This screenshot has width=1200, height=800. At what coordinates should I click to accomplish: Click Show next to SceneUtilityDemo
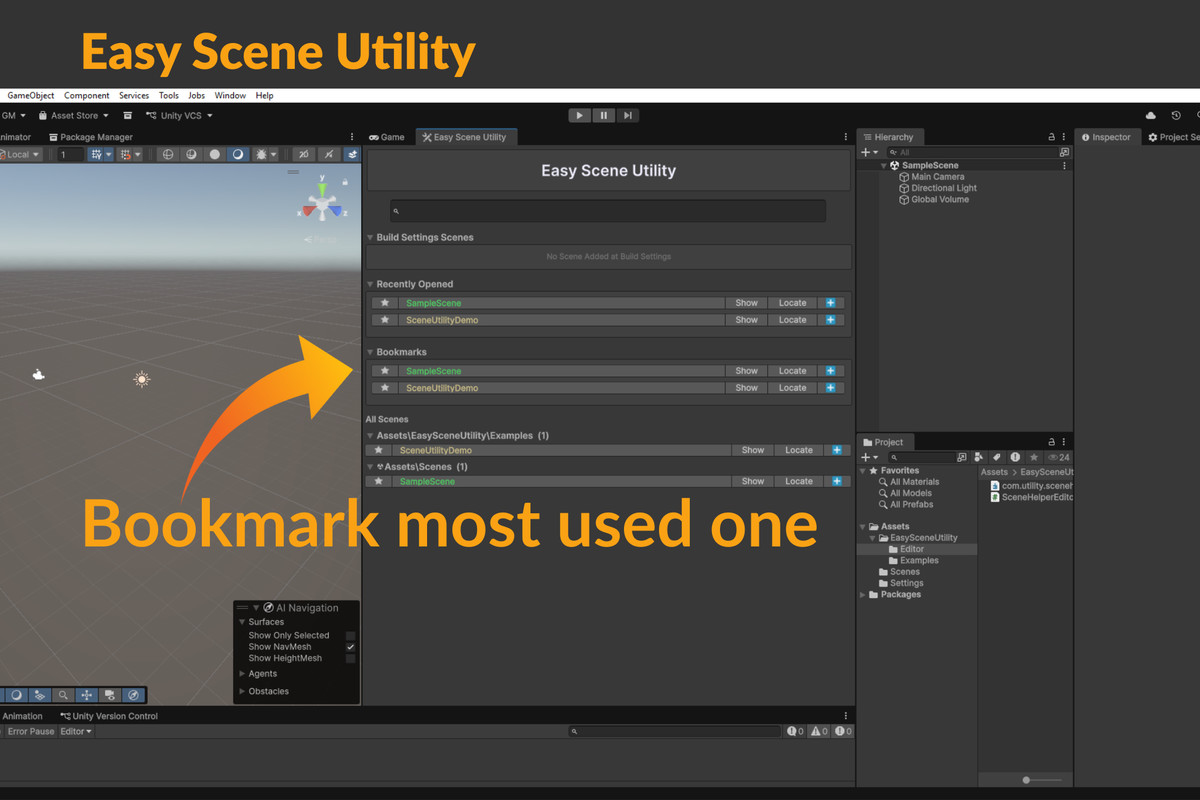(x=745, y=319)
